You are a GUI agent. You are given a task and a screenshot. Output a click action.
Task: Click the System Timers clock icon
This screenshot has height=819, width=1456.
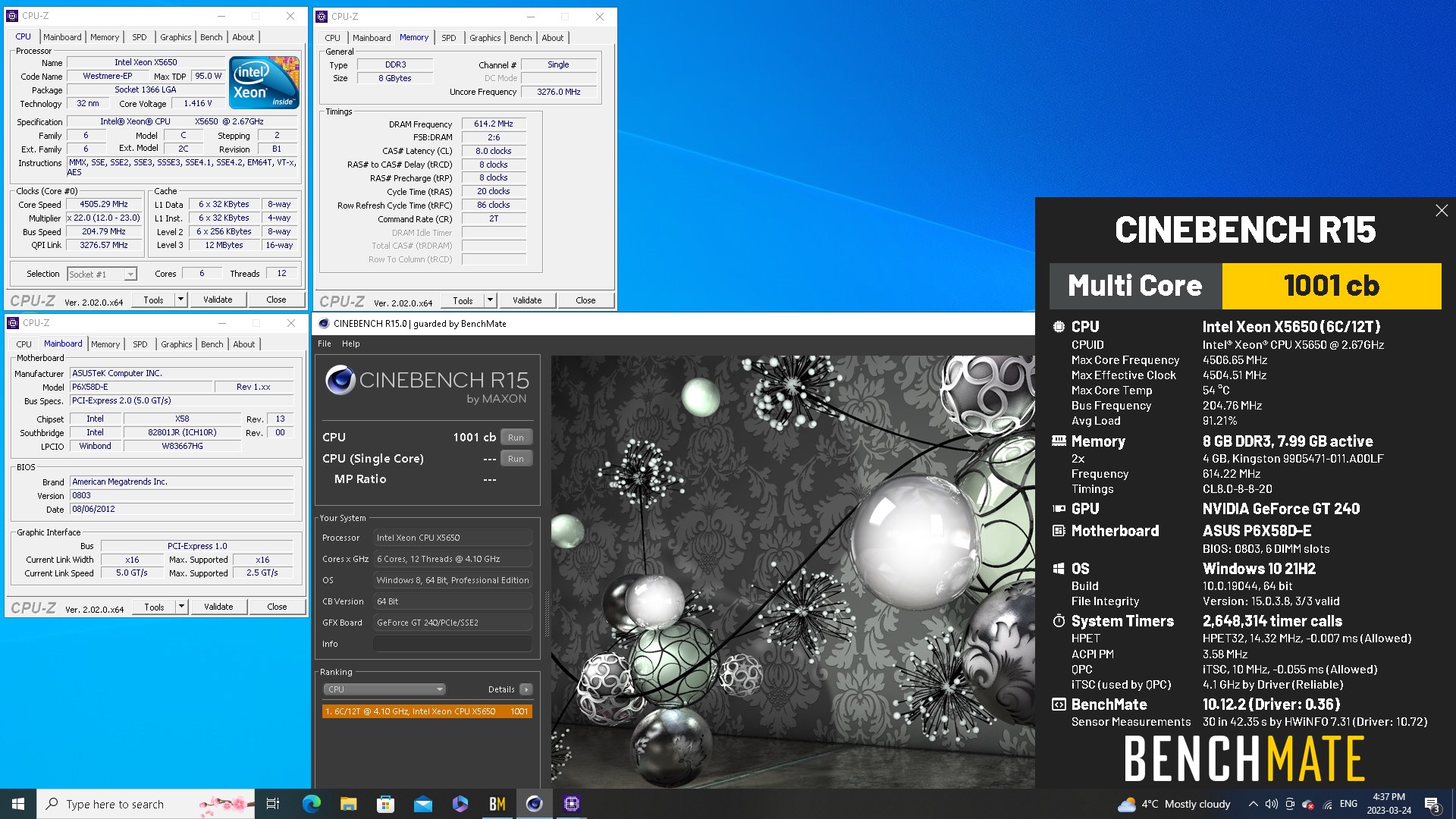(1059, 621)
